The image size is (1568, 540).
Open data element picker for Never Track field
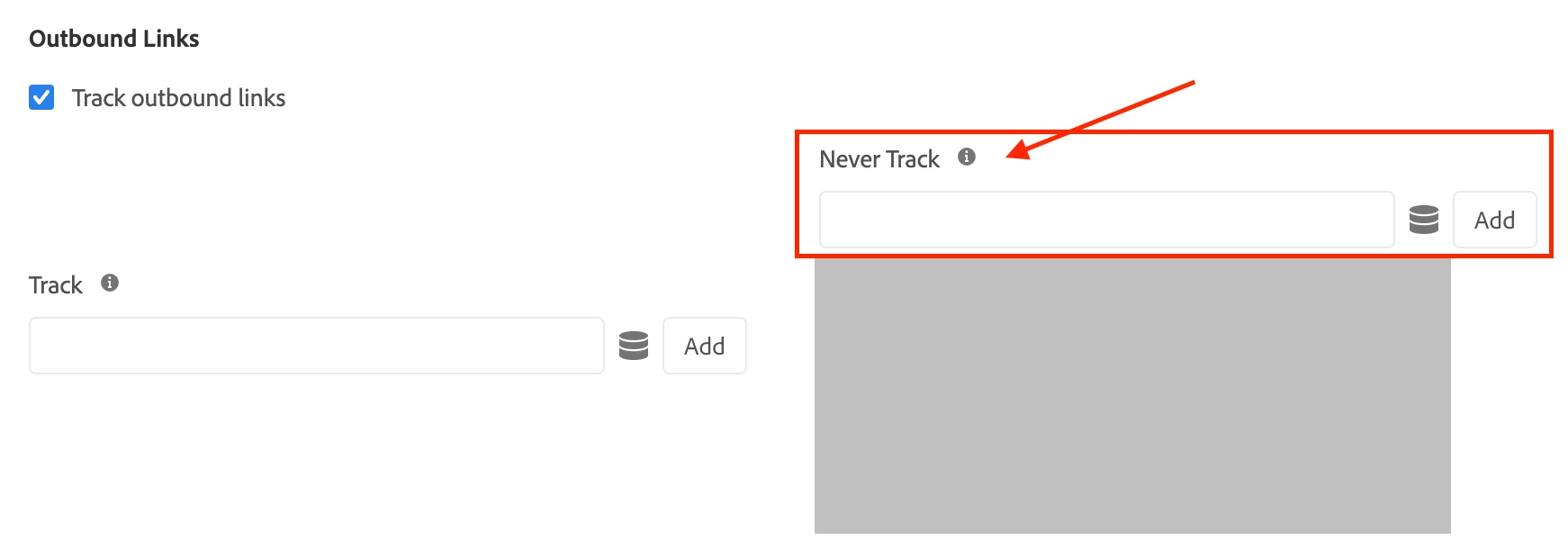(x=1424, y=220)
